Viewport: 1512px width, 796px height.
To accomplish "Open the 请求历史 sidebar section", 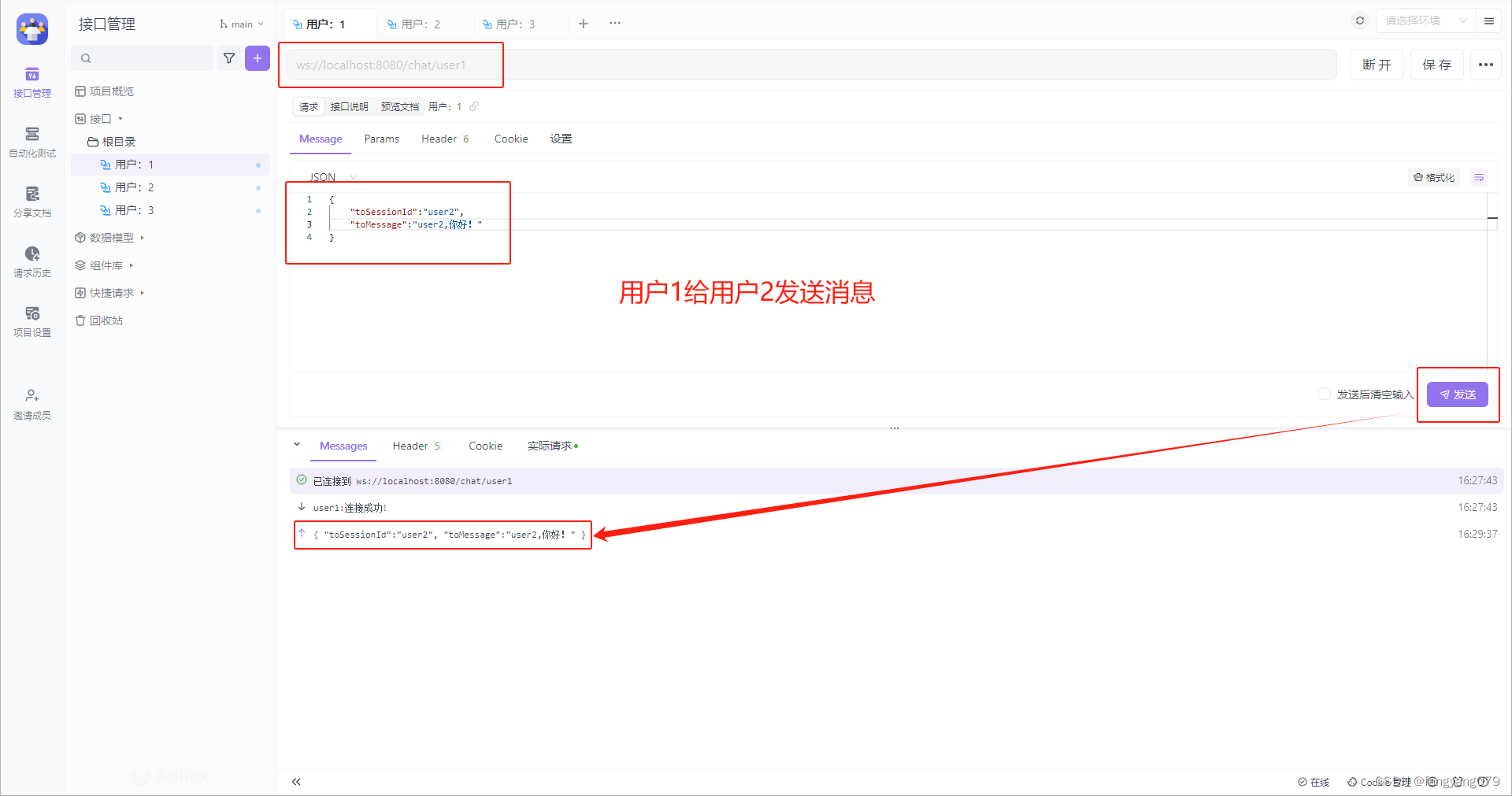I will [x=32, y=262].
